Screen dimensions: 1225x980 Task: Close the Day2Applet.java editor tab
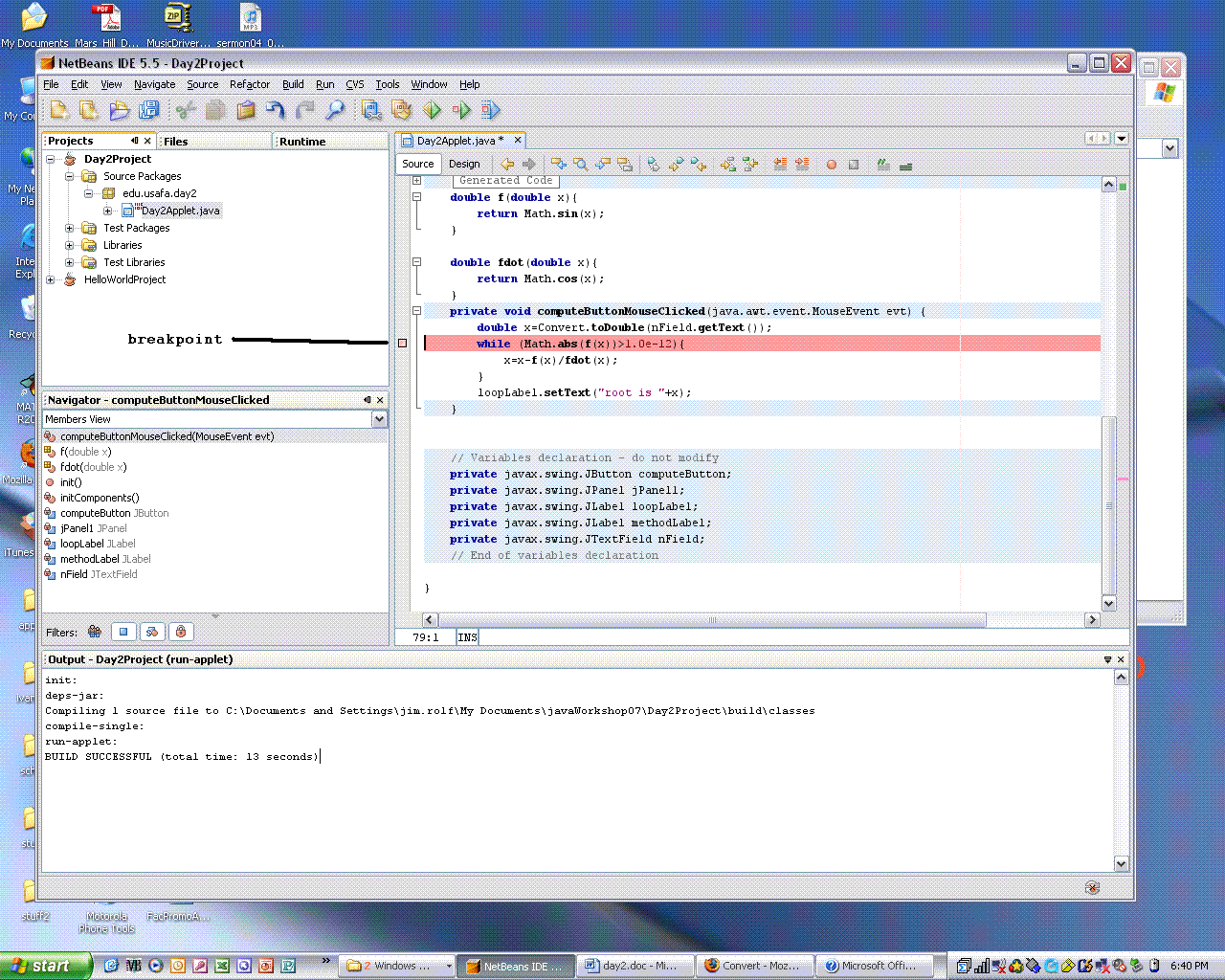(x=517, y=140)
